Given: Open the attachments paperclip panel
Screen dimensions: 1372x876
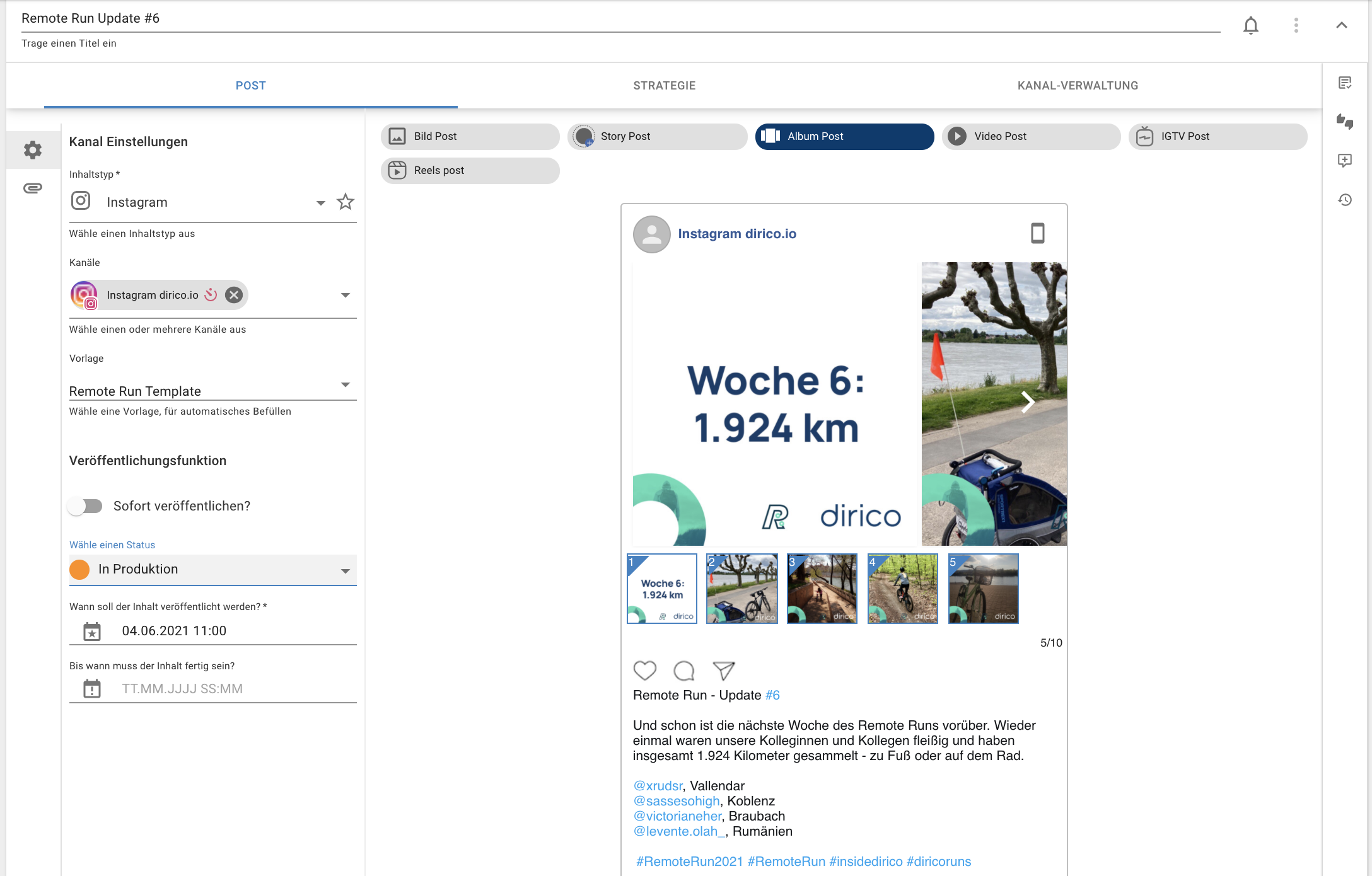Looking at the screenshot, I should [x=32, y=188].
